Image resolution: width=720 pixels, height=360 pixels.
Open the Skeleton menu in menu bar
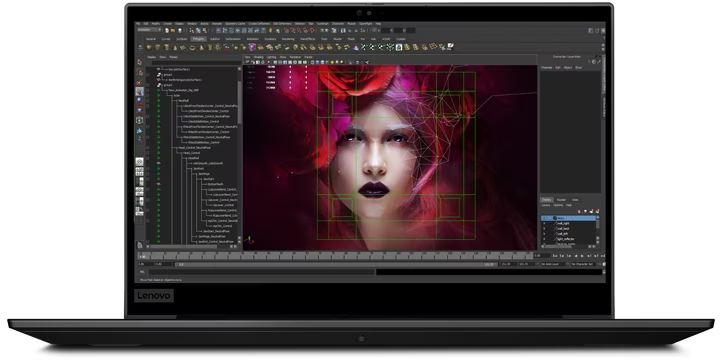click(300, 23)
